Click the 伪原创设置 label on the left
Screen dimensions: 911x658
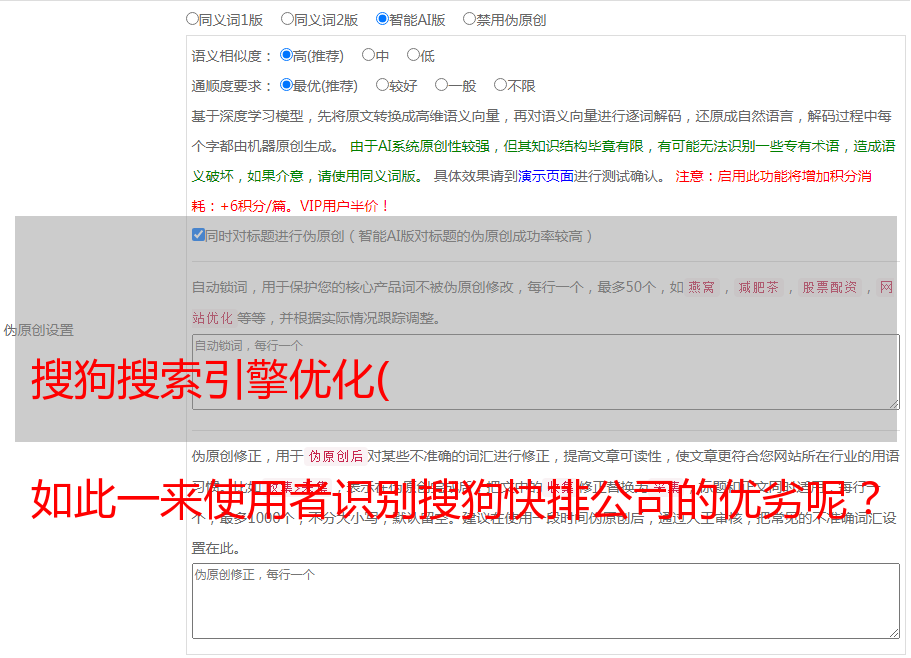point(38,330)
